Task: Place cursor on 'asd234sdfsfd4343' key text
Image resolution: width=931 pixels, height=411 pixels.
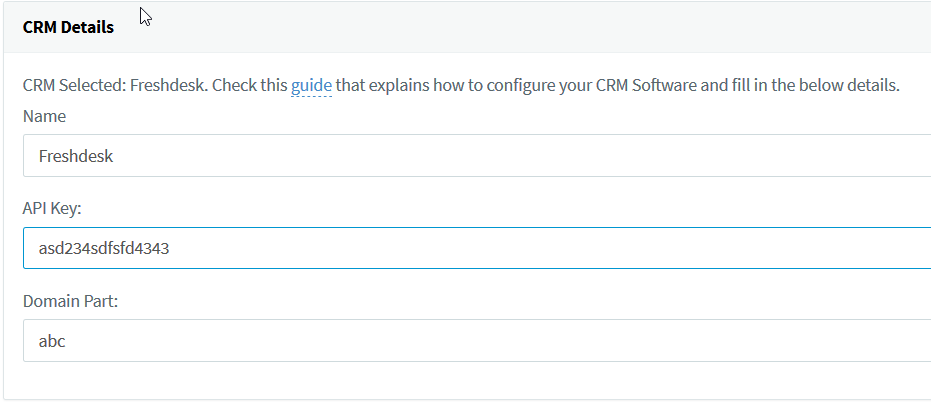Action: [x=104, y=249]
